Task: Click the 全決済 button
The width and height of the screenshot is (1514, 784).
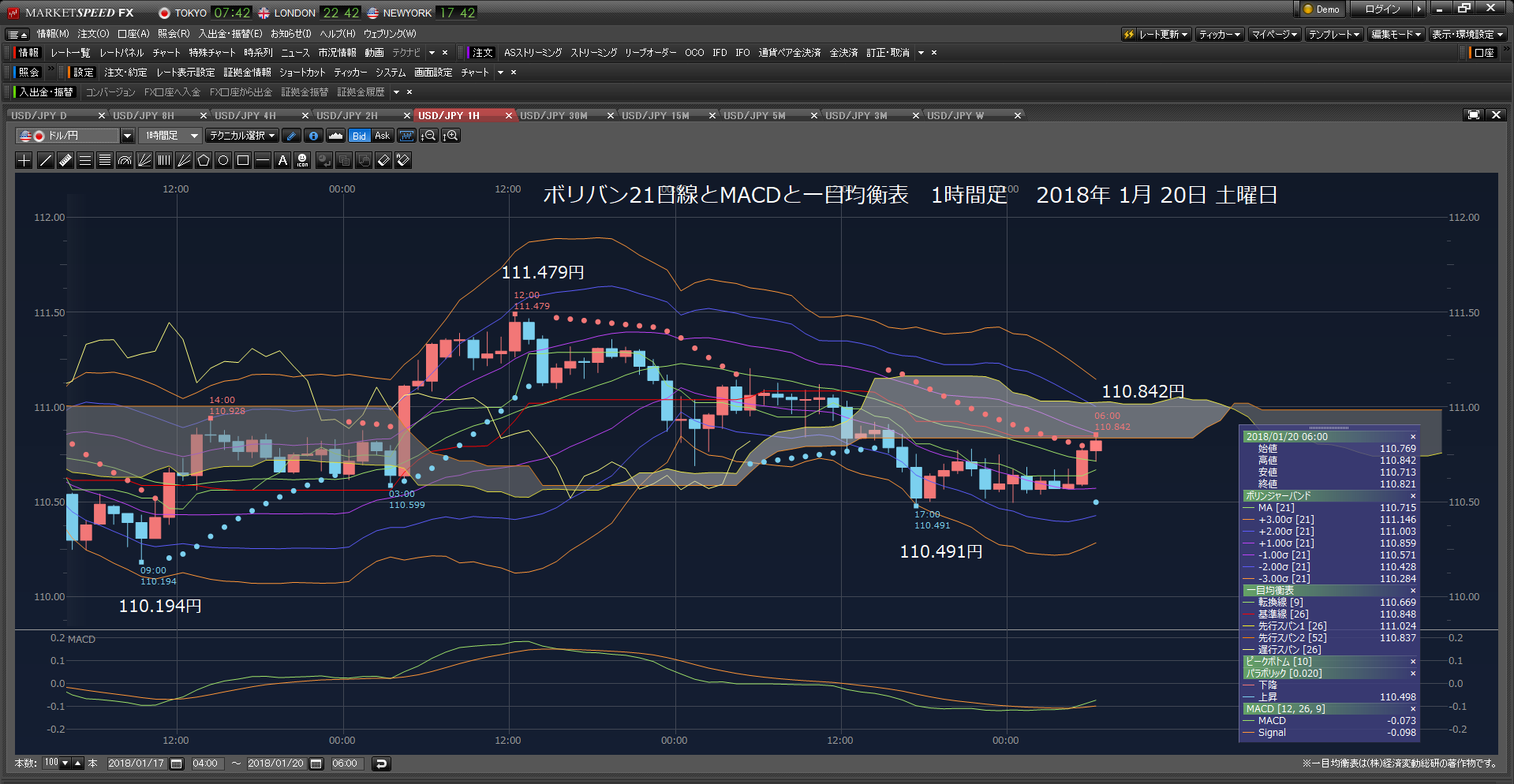Action: [x=843, y=53]
